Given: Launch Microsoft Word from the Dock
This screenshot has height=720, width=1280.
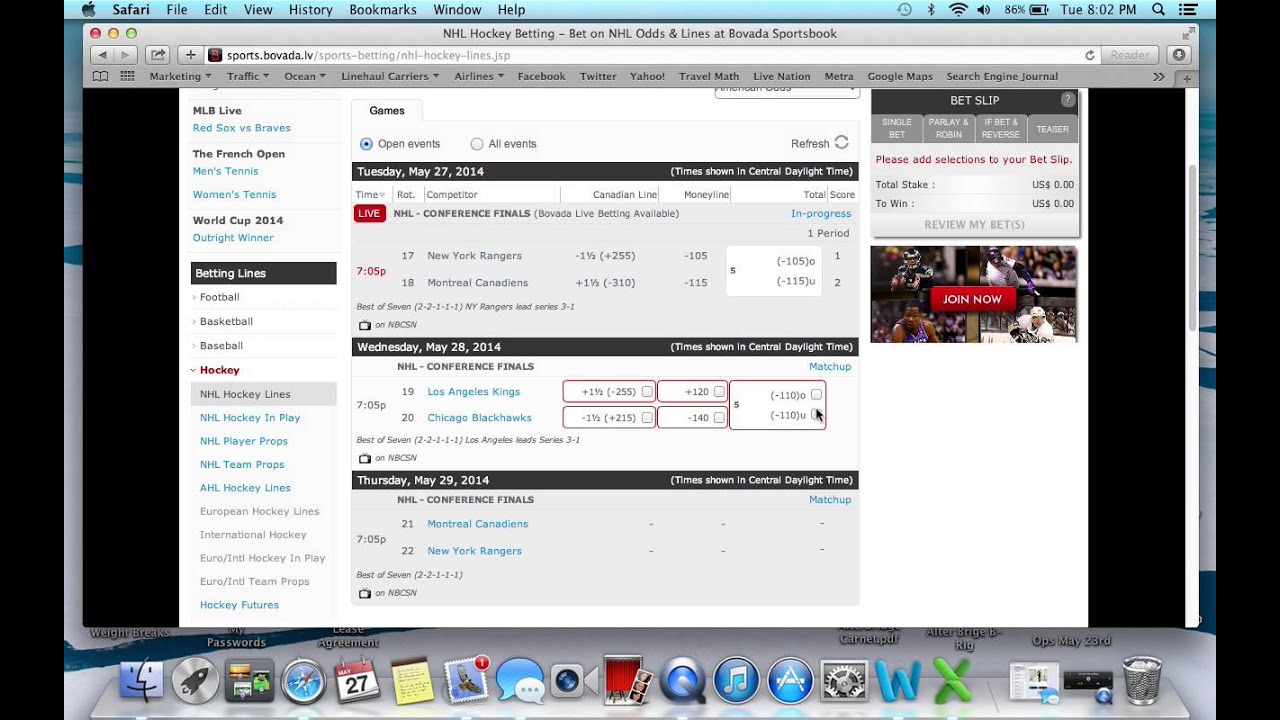Looking at the screenshot, I should point(898,682).
